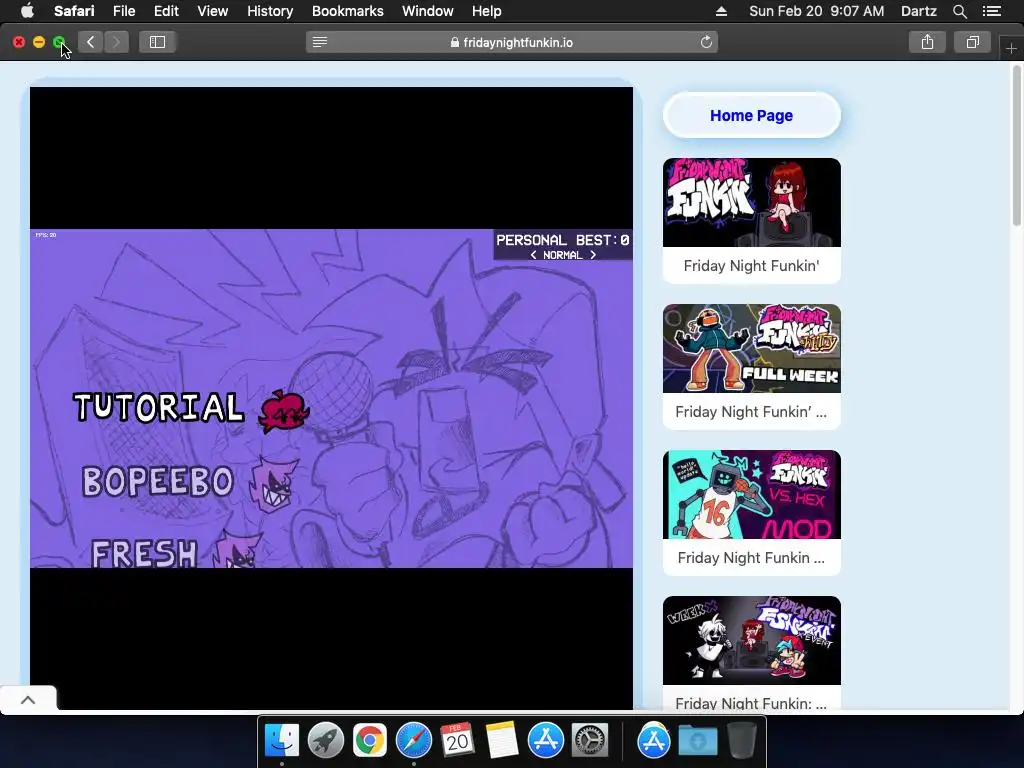This screenshot has width=1024, height=768.
Task: Open the Downloads folder in the Dock
Action: [x=697, y=741]
